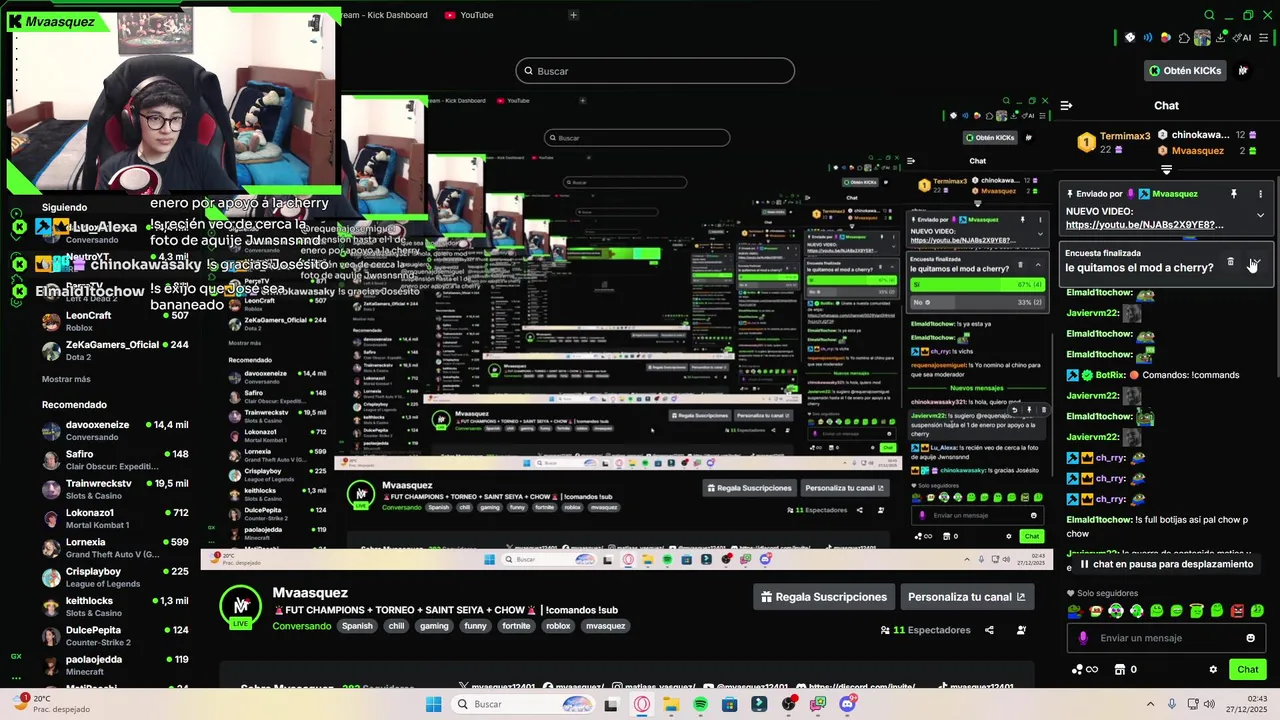Open followed channel LeonCraft
Screen dimensions: 1280x720
coord(115,321)
